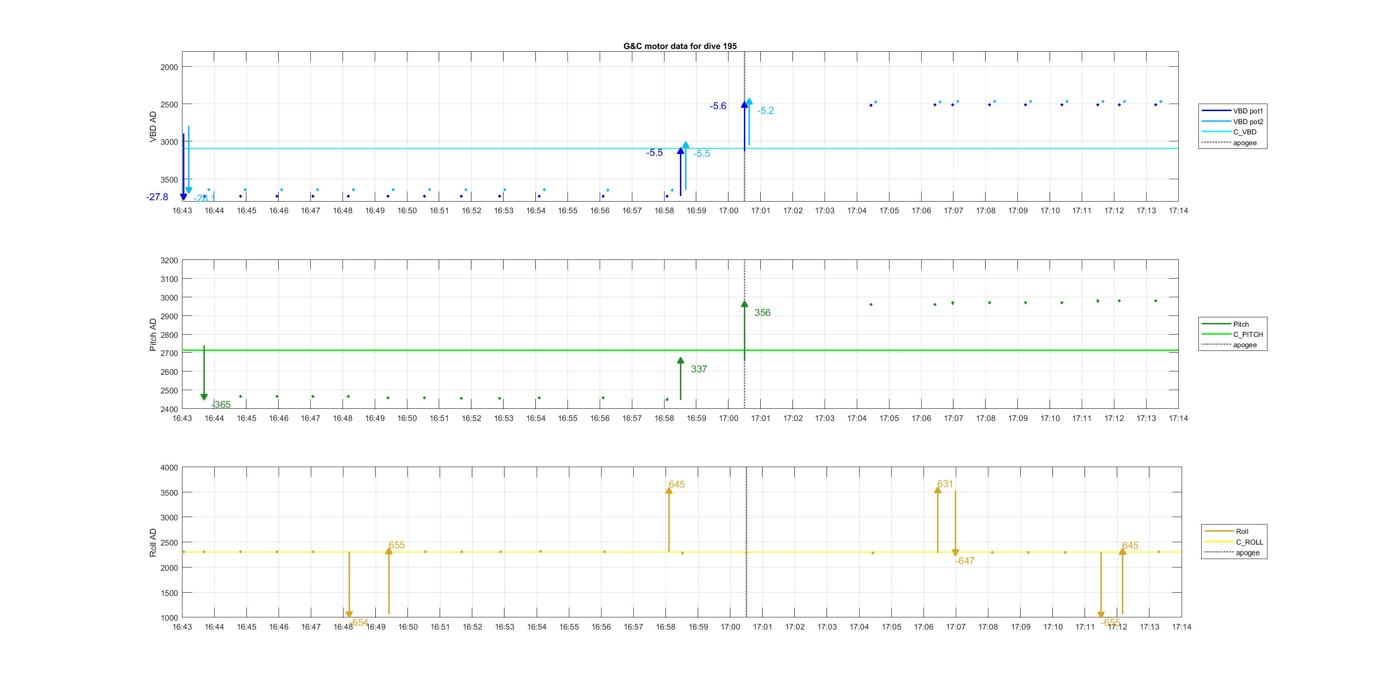Screen dimensions: 1400x693
Task: Click the "356" pitch data label
Action: click(762, 313)
